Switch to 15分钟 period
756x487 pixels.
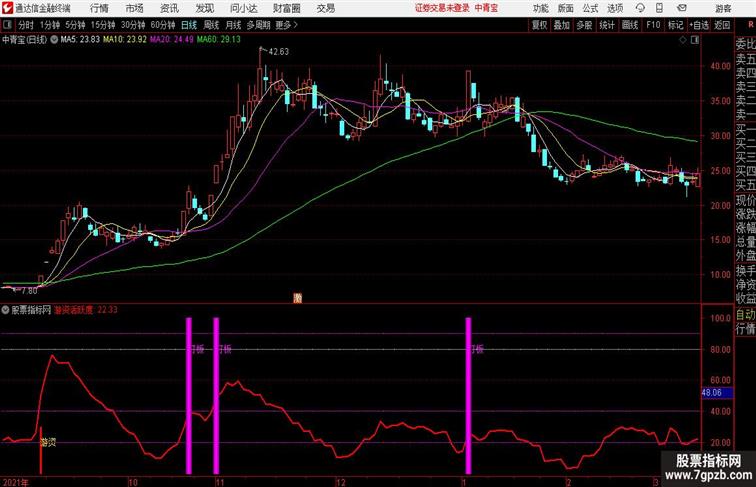click(x=103, y=25)
